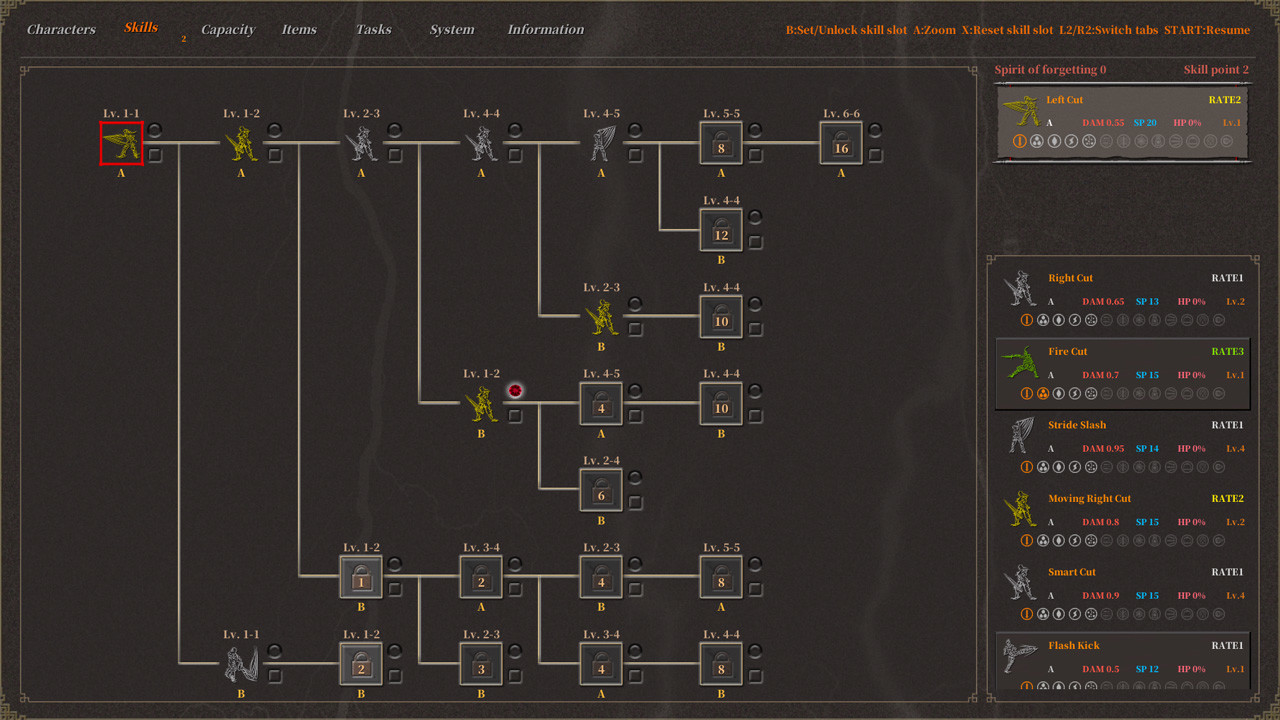Switch to the Characters tab
1280x720 pixels.
click(x=61, y=29)
